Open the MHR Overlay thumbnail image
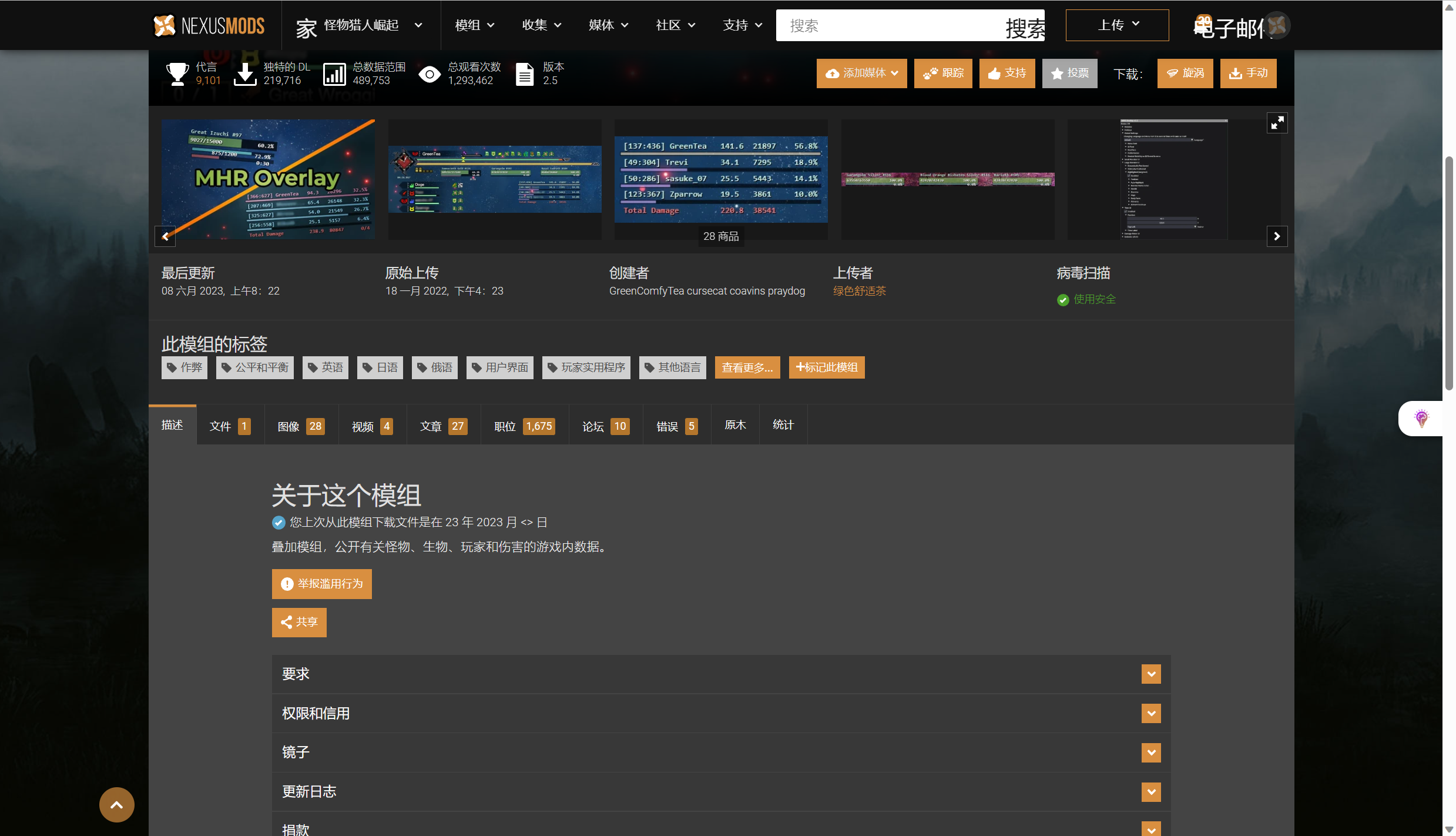The width and height of the screenshot is (1456, 836). tap(268, 179)
